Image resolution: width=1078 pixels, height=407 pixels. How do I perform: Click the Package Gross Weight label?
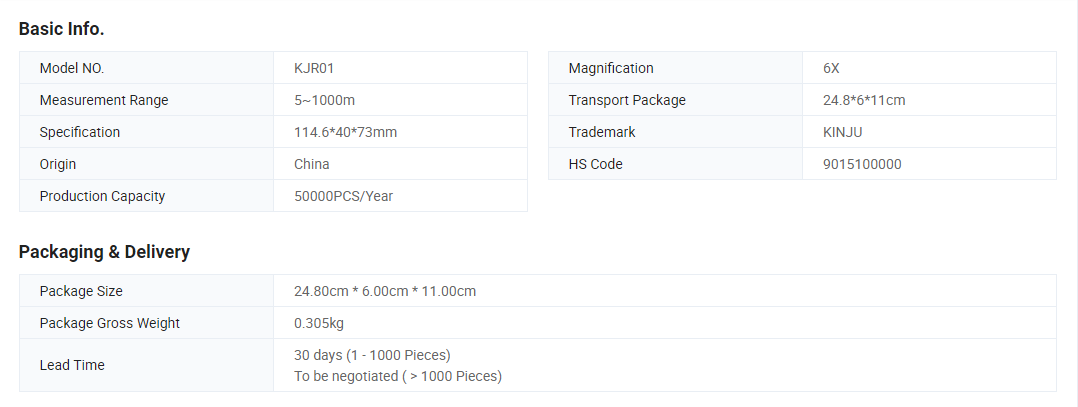[110, 323]
